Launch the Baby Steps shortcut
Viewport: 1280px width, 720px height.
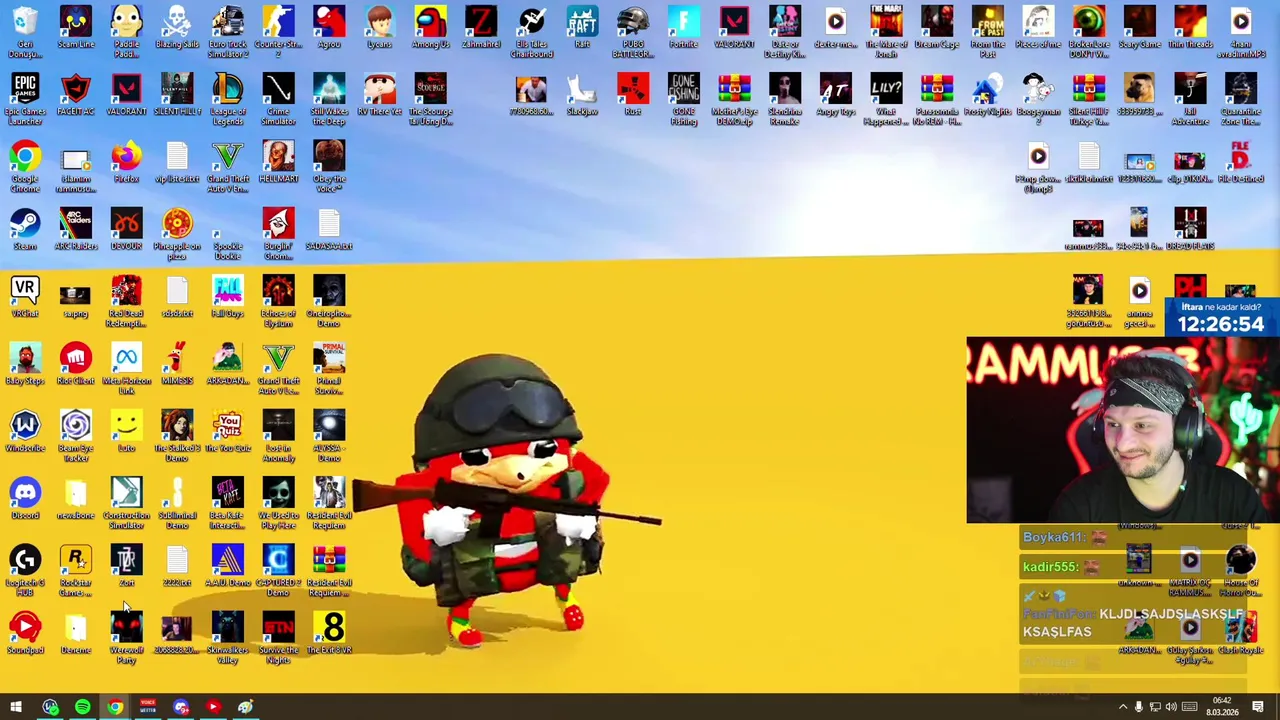25,364
